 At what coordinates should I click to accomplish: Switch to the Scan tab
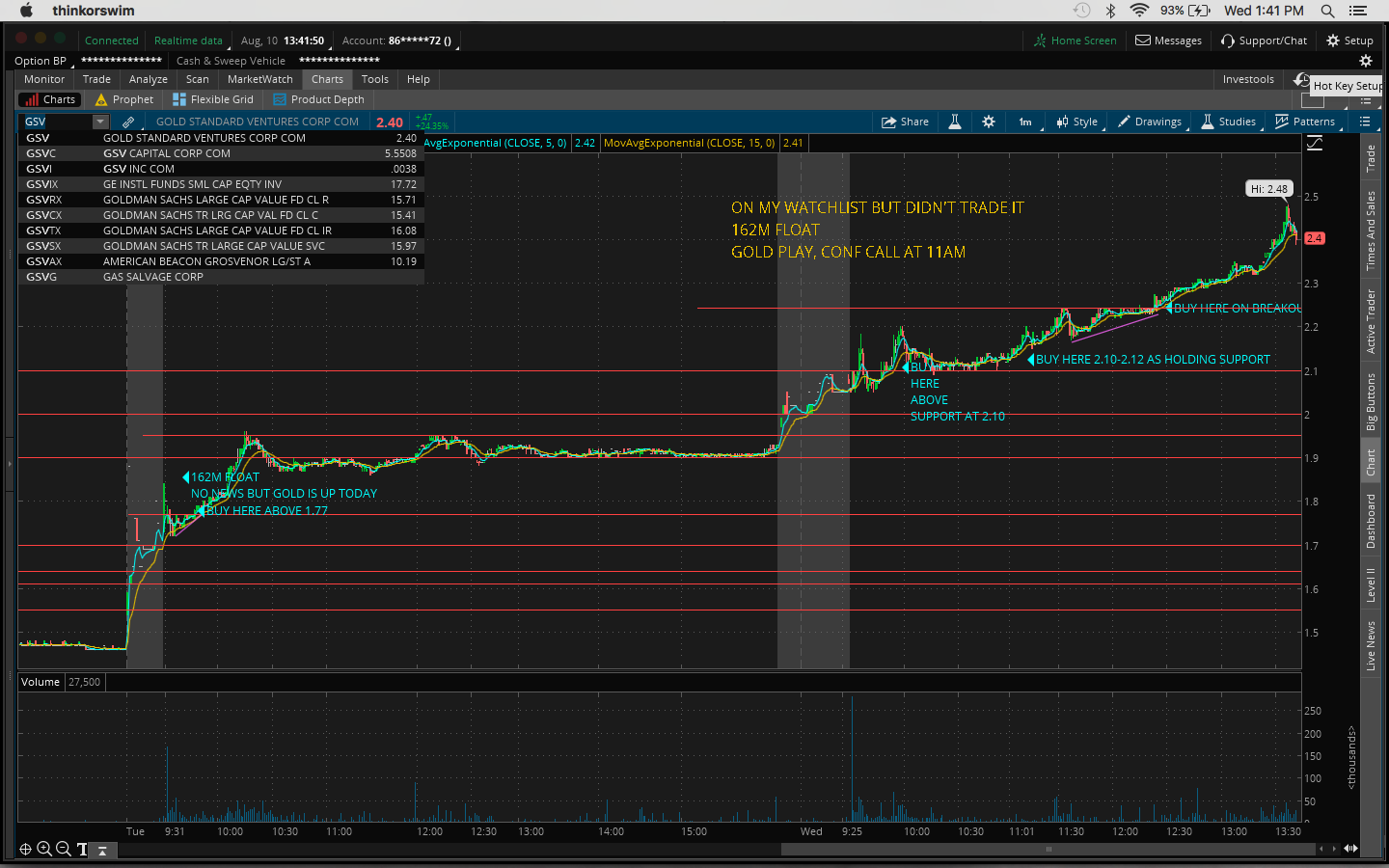[197, 79]
